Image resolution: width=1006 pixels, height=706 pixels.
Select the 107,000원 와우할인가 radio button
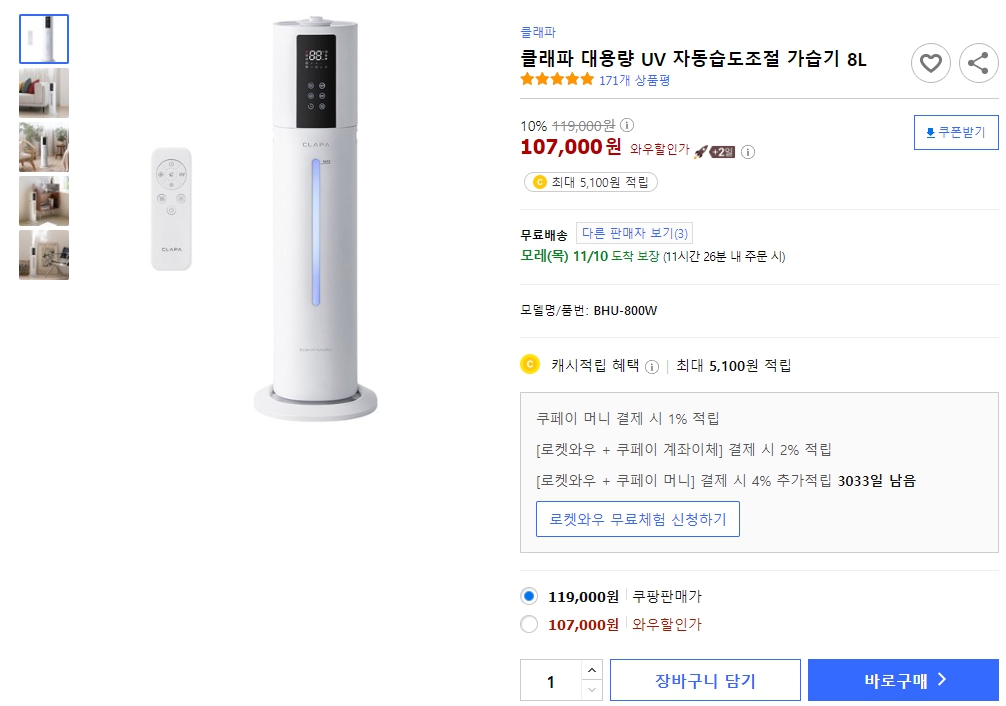527,624
